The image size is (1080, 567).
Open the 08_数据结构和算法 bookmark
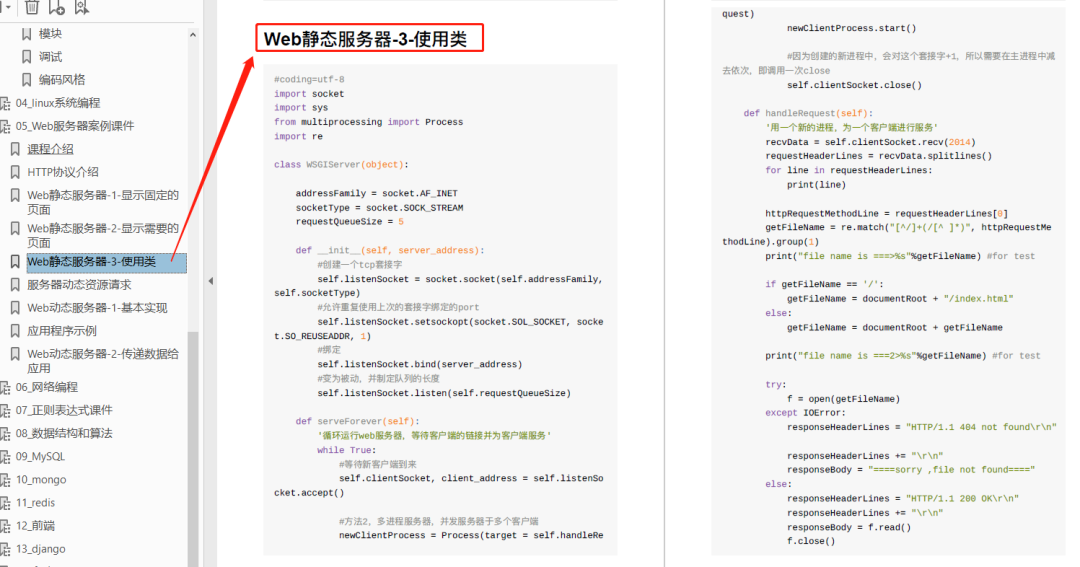click(64, 433)
